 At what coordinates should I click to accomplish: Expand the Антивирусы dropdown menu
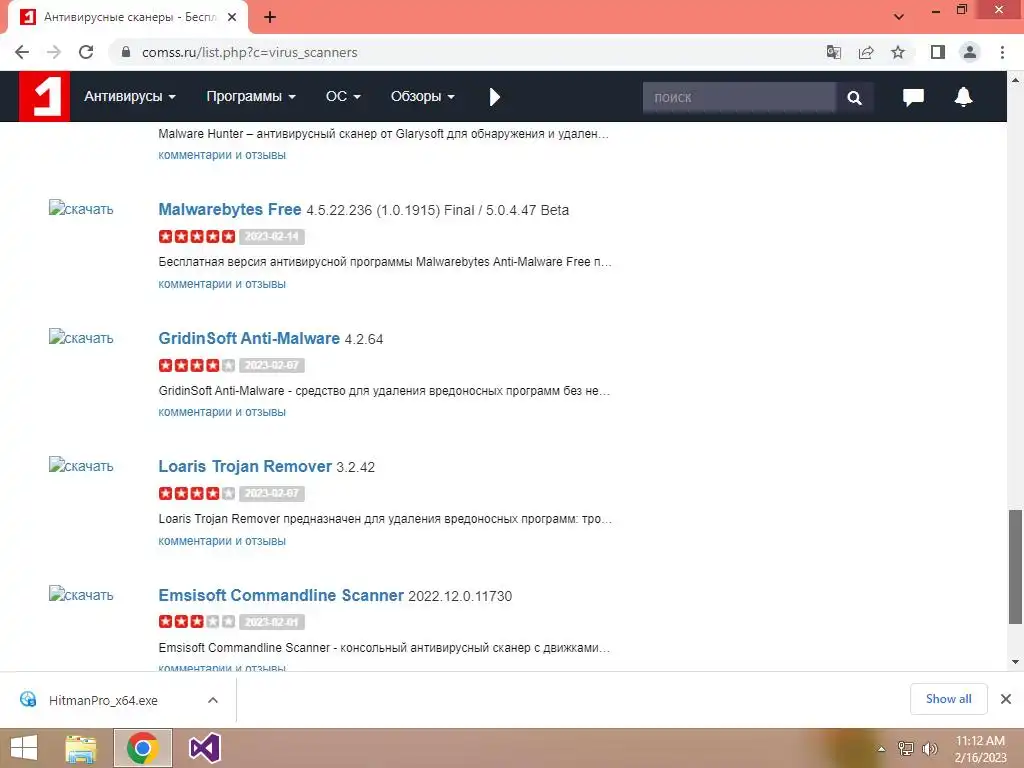click(129, 97)
